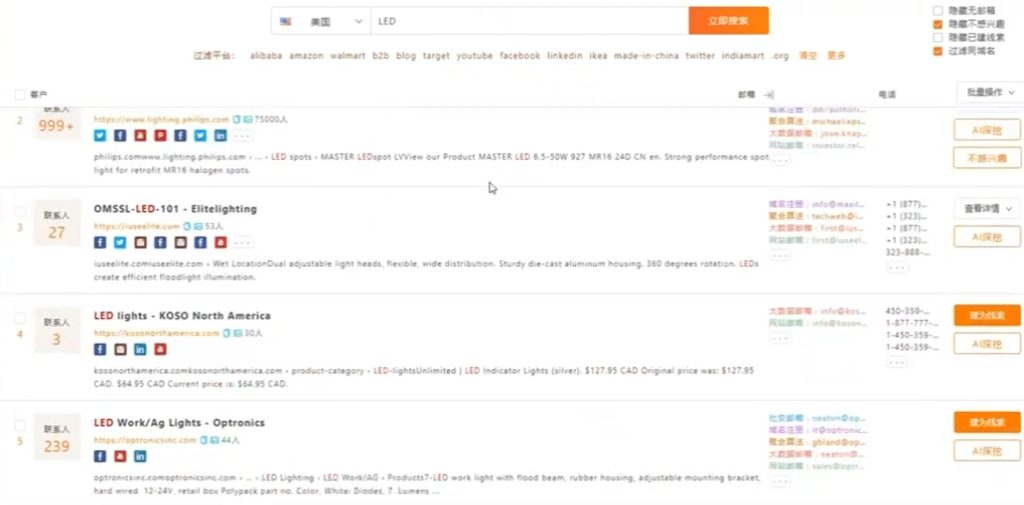Screen dimensions: 1024x505
Task: Select the alibaba platform filter
Action: tap(265, 56)
